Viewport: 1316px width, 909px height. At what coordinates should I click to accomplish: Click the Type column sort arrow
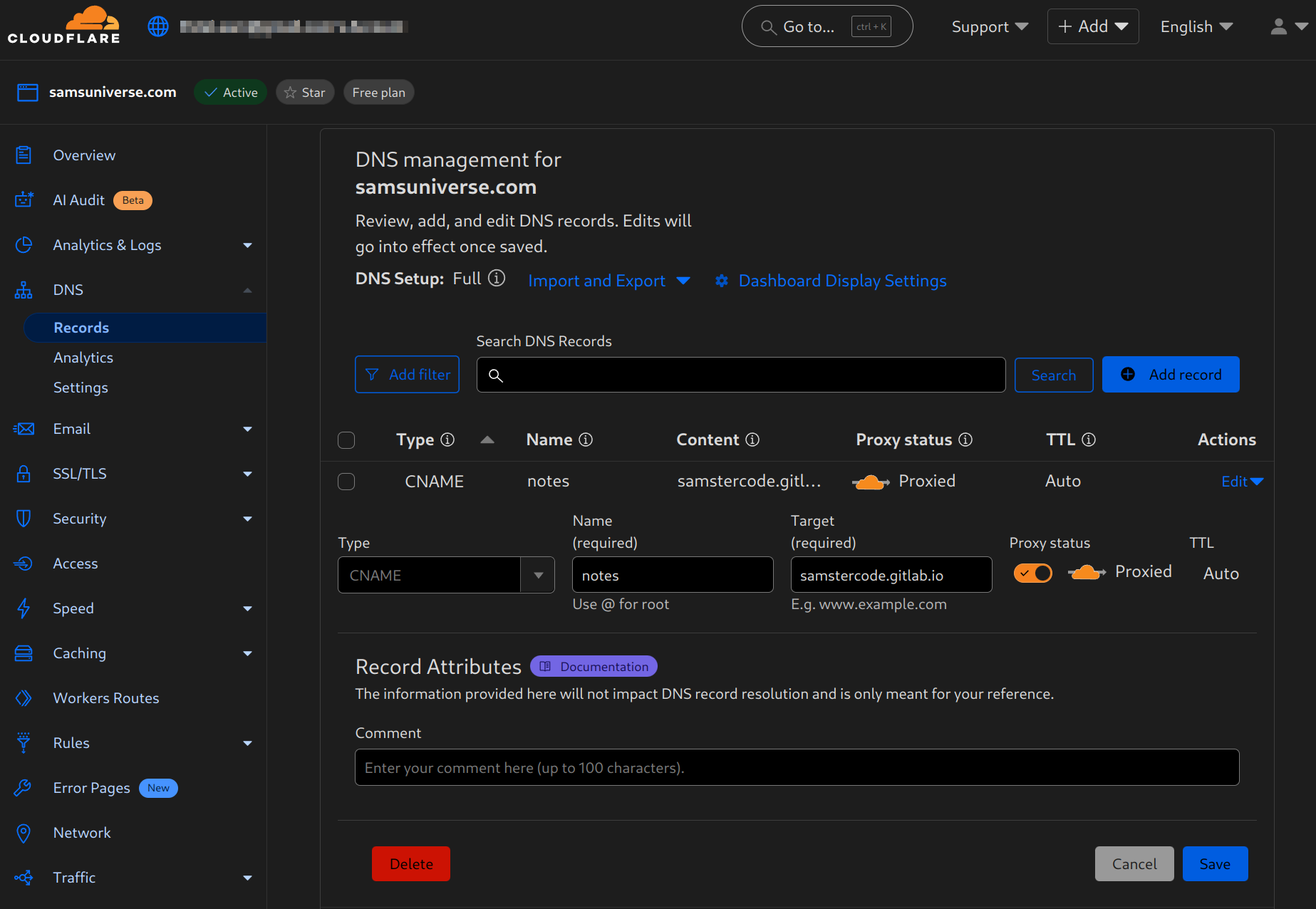(x=487, y=440)
